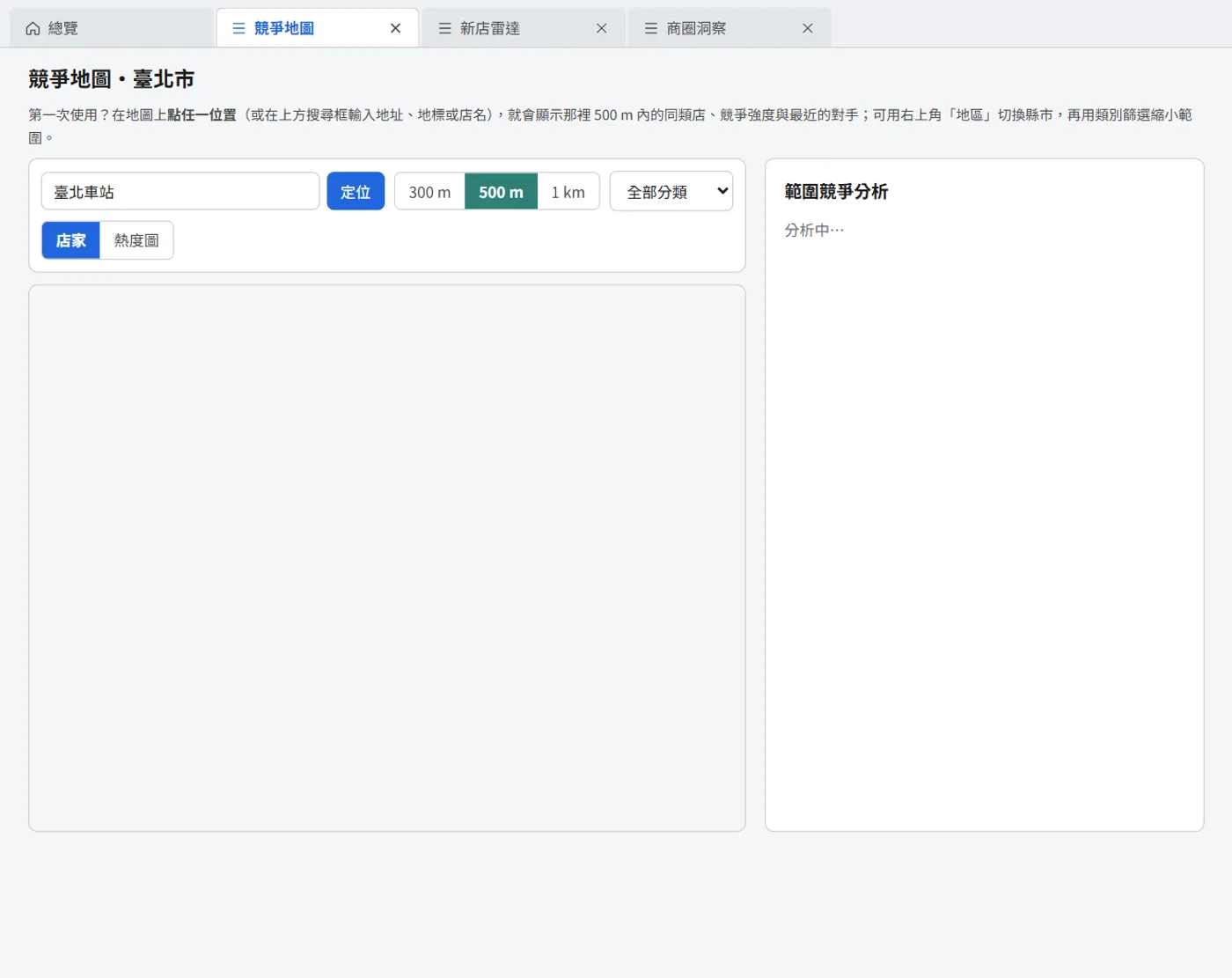Switch to the 總覽 tab

pos(112,28)
